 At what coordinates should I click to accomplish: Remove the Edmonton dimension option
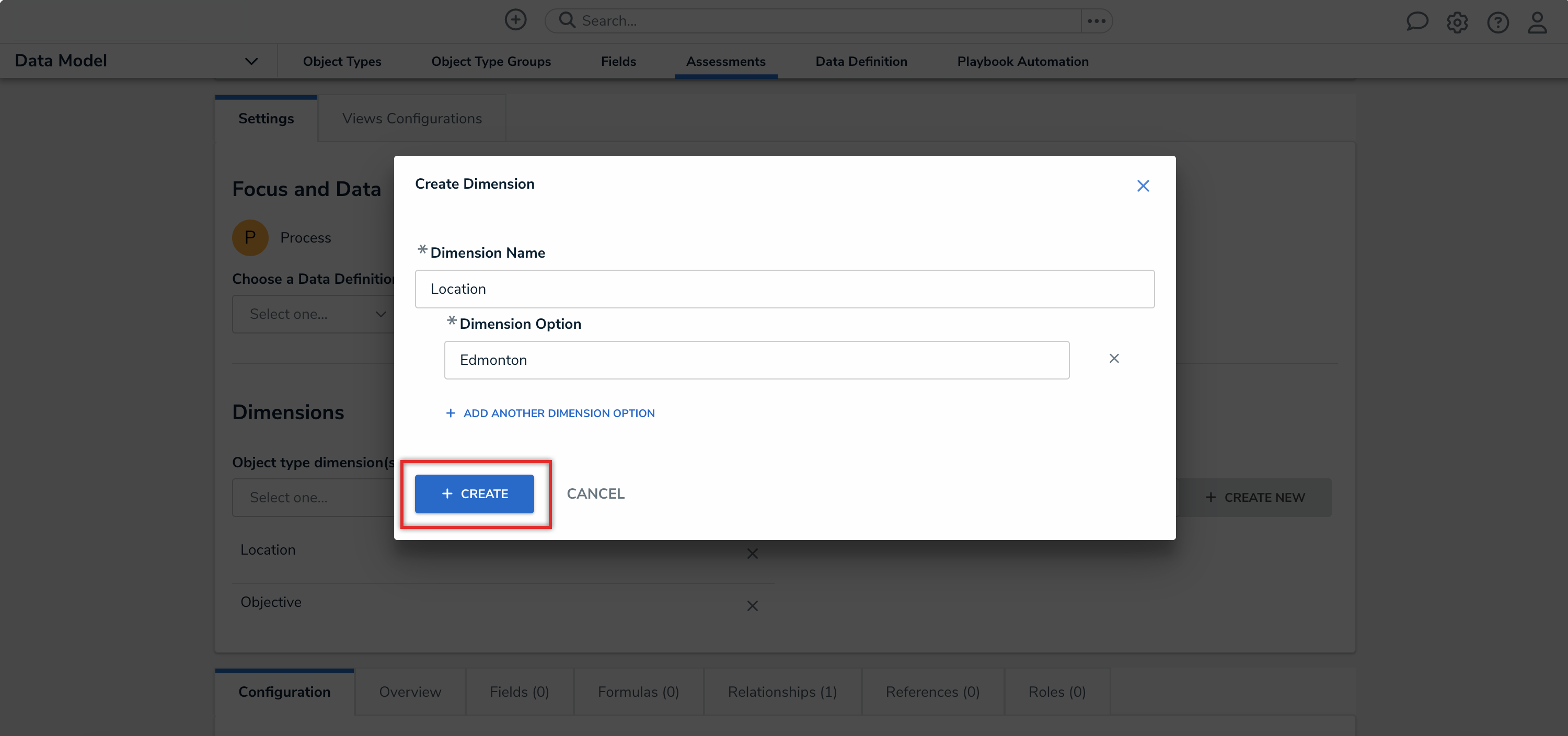[x=1113, y=359]
